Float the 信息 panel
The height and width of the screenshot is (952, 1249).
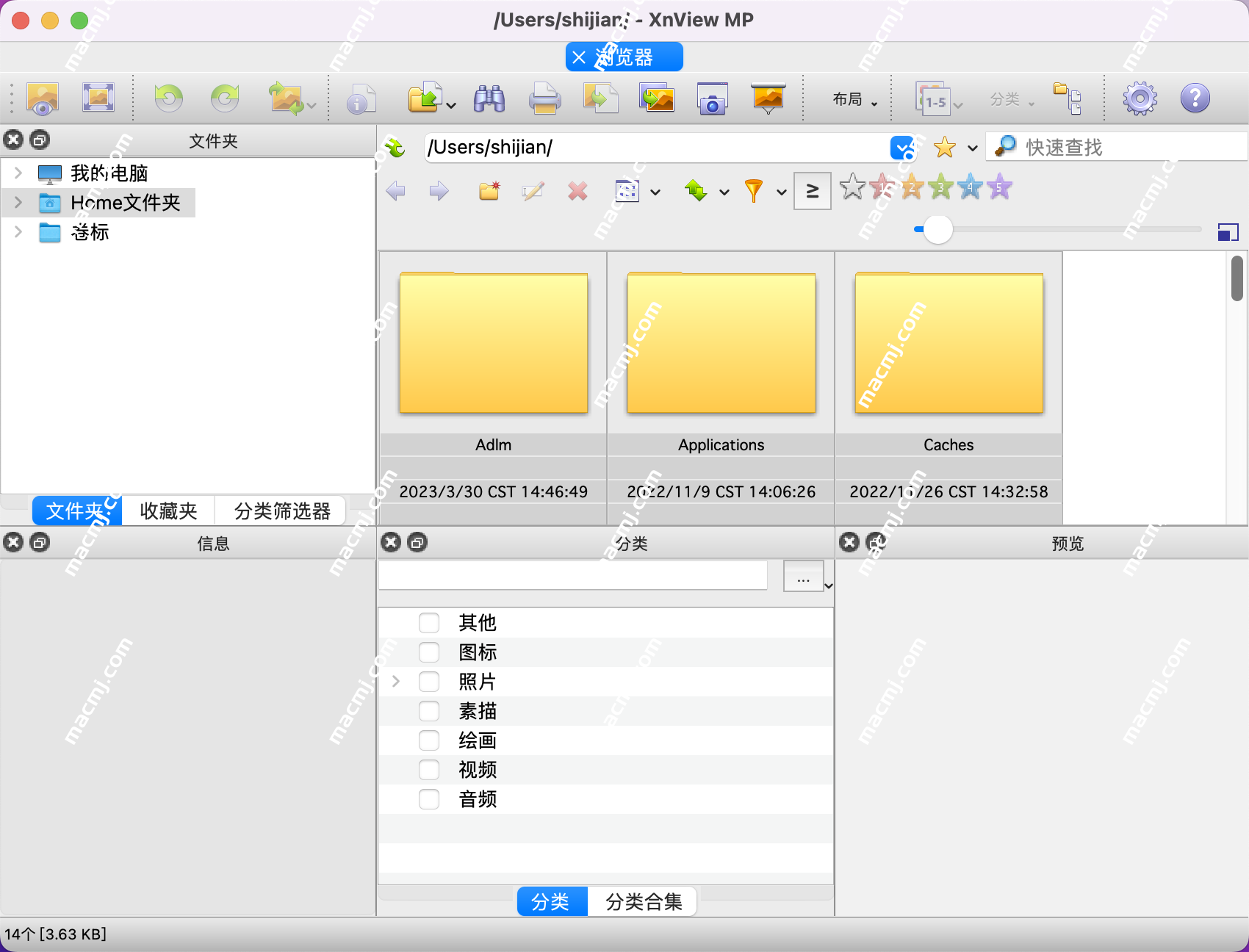[40, 543]
